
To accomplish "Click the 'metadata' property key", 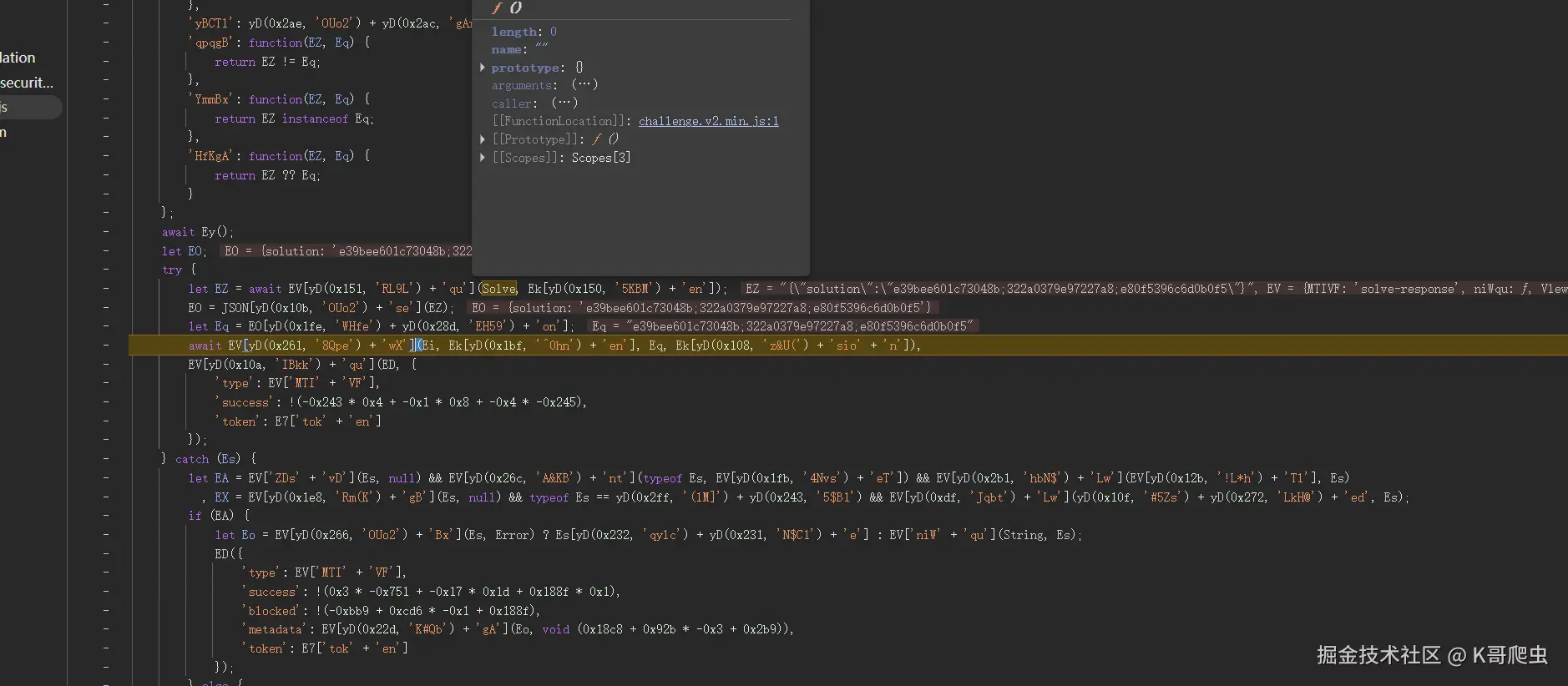I will [276, 629].
